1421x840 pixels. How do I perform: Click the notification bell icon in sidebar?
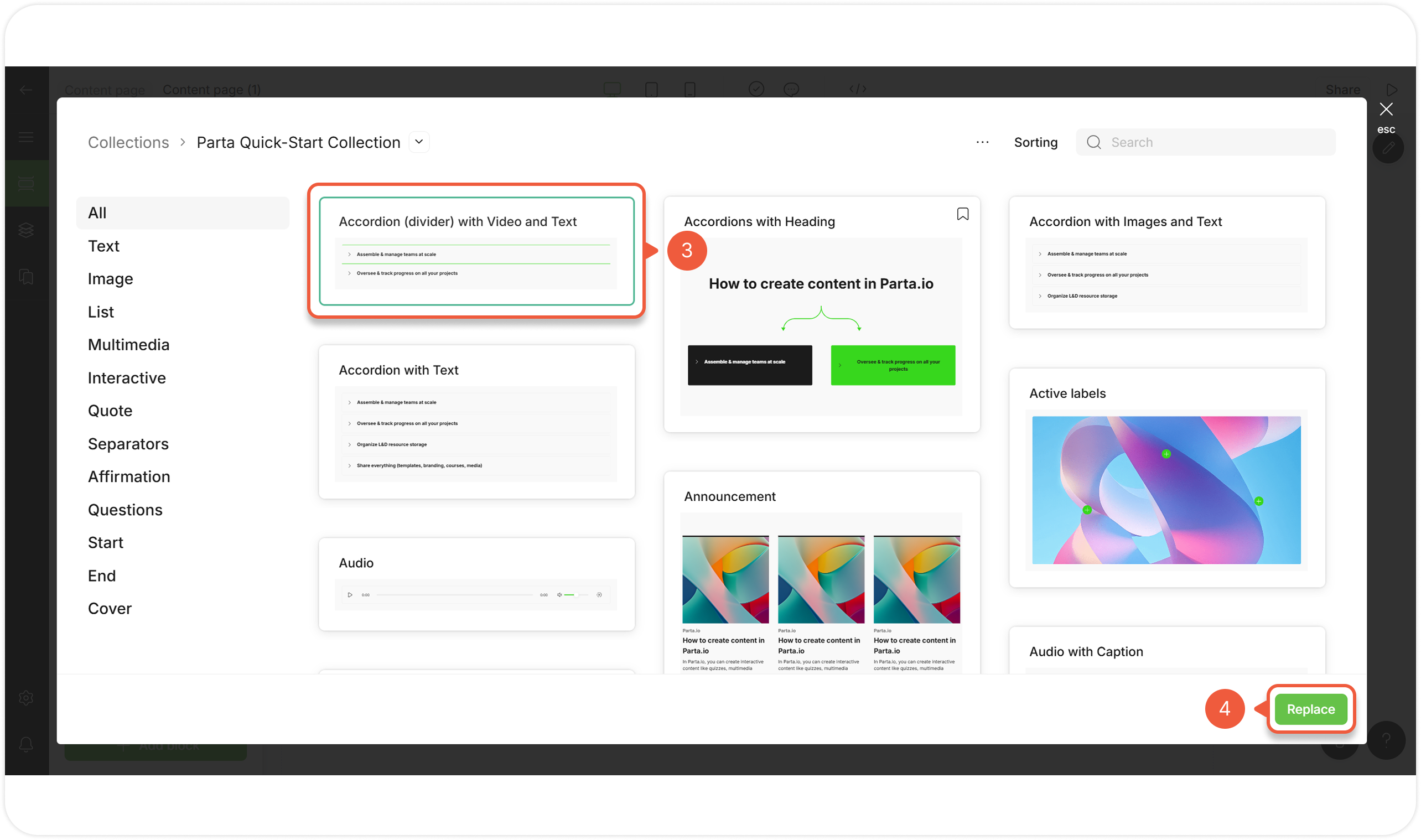(x=25, y=744)
